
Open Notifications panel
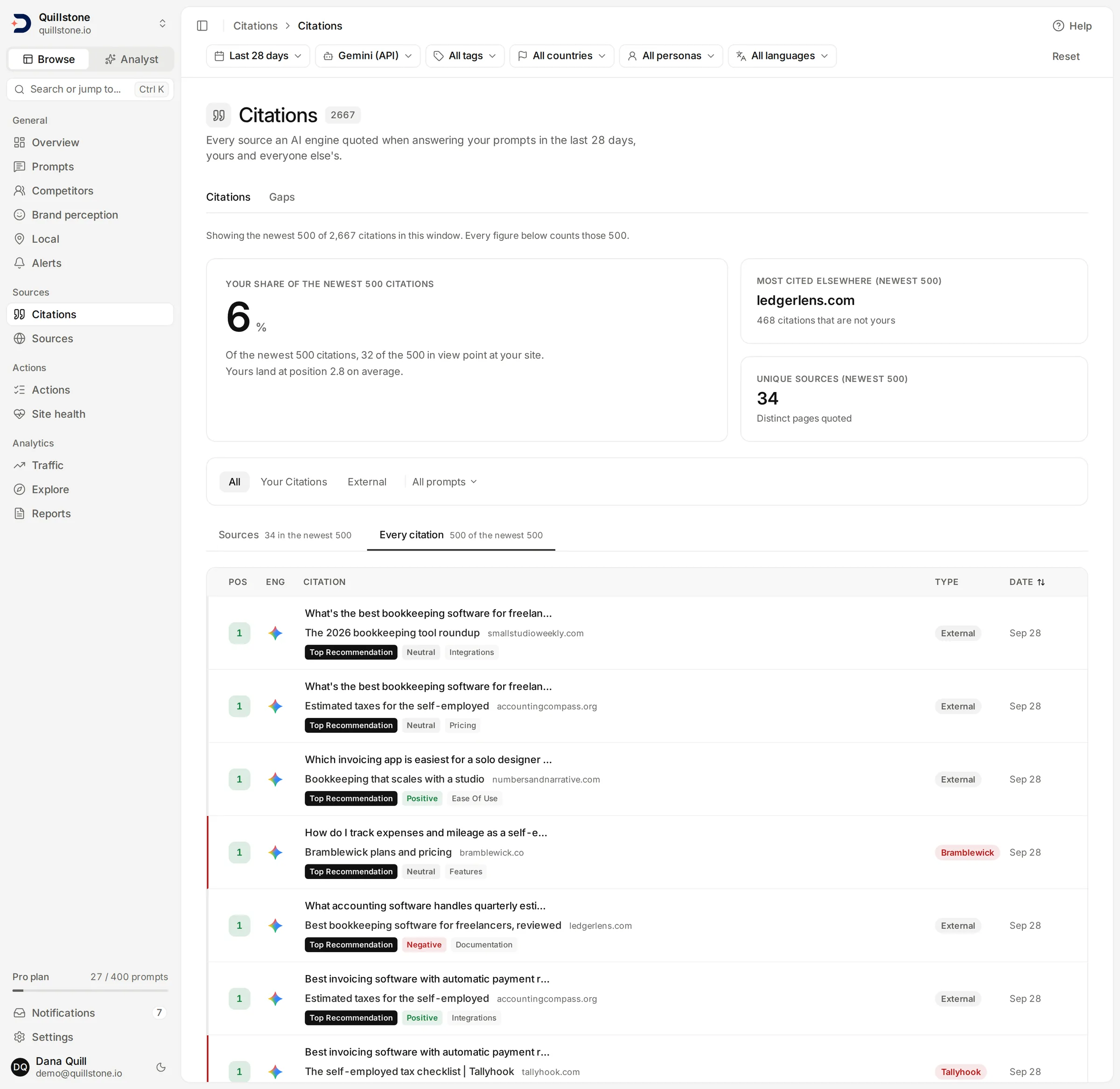pyautogui.click(x=90, y=1012)
